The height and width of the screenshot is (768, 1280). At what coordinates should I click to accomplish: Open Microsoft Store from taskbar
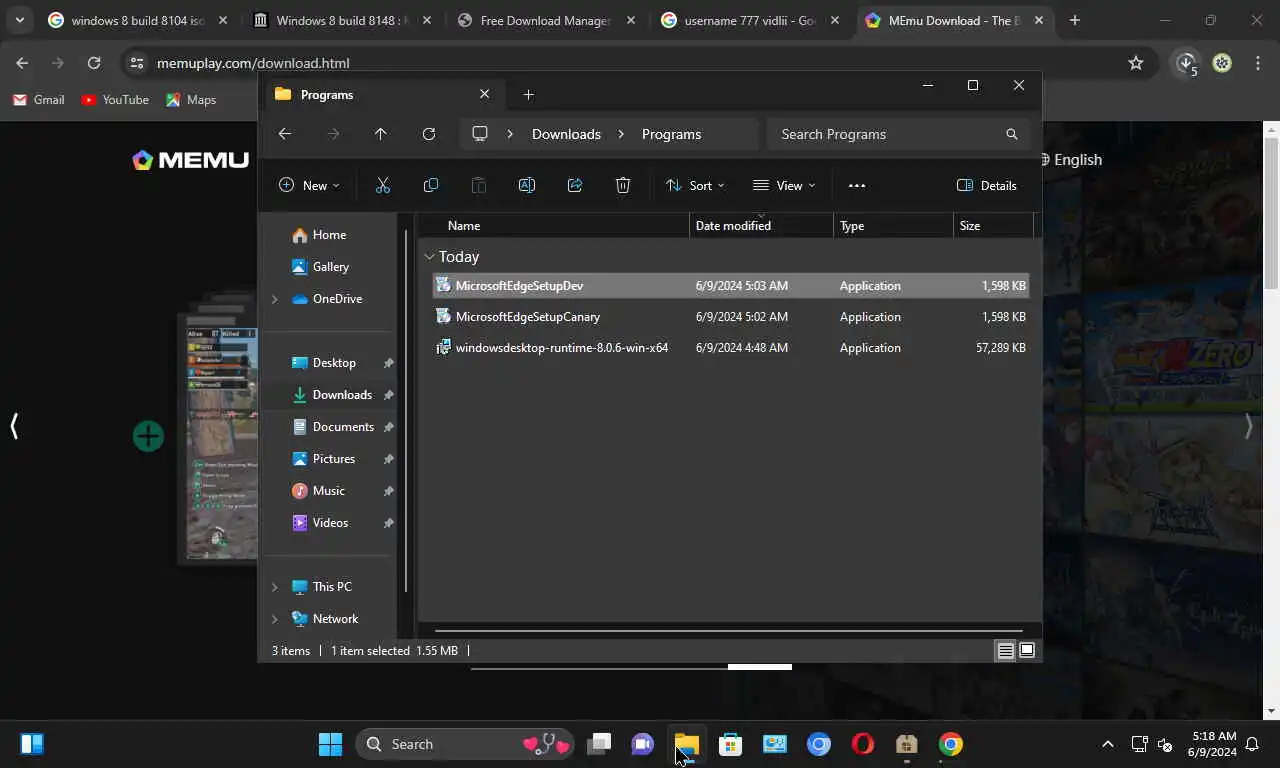click(731, 744)
